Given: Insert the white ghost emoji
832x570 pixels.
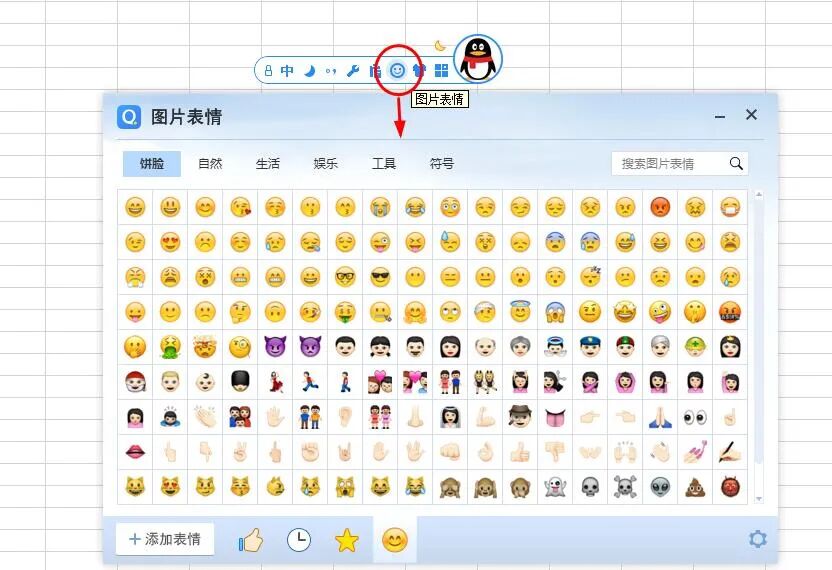Looking at the screenshot, I should (555, 487).
